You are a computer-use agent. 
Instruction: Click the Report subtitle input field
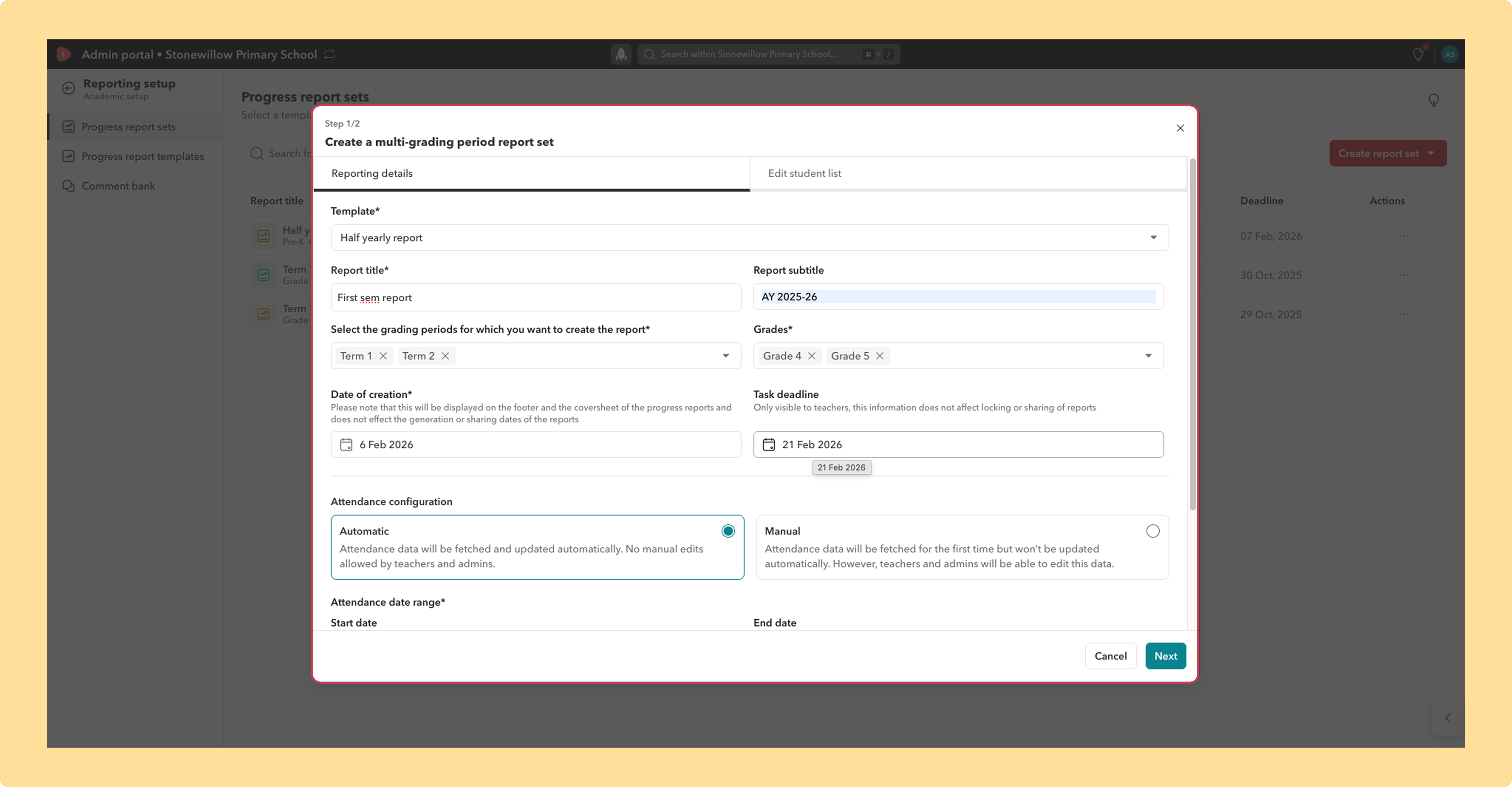[x=959, y=297]
